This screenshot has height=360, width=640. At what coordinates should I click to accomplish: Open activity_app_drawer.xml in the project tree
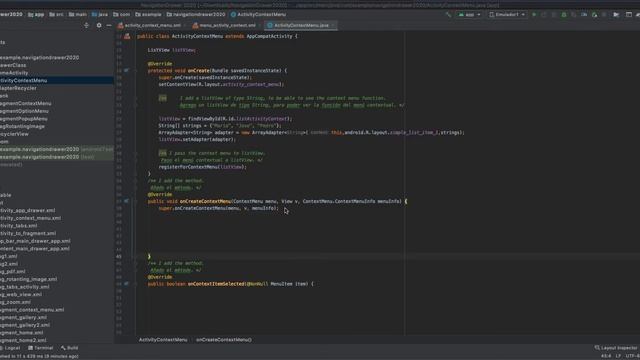click(28, 211)
